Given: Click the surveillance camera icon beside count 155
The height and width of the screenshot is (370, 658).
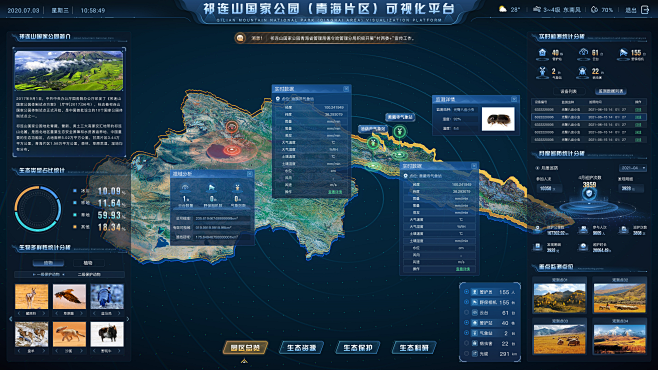Looking at the screenshot, I should tap(623, 53).
